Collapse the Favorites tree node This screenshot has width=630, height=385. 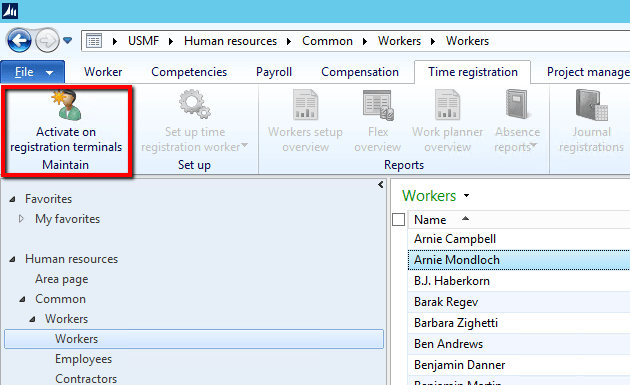tap(13, 199)
